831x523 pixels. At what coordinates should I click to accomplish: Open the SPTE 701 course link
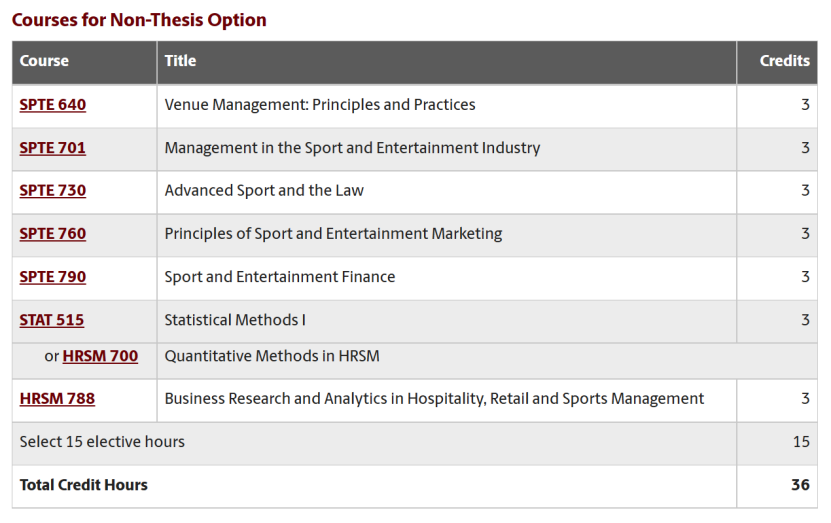(x=52, y=148)
